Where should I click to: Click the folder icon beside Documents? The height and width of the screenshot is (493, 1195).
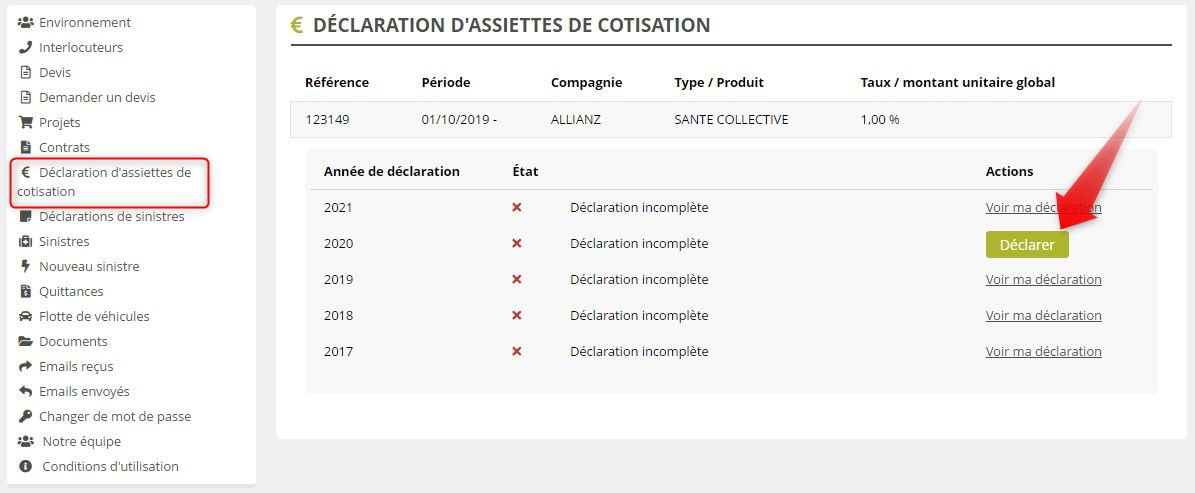[x=26, y=342]
